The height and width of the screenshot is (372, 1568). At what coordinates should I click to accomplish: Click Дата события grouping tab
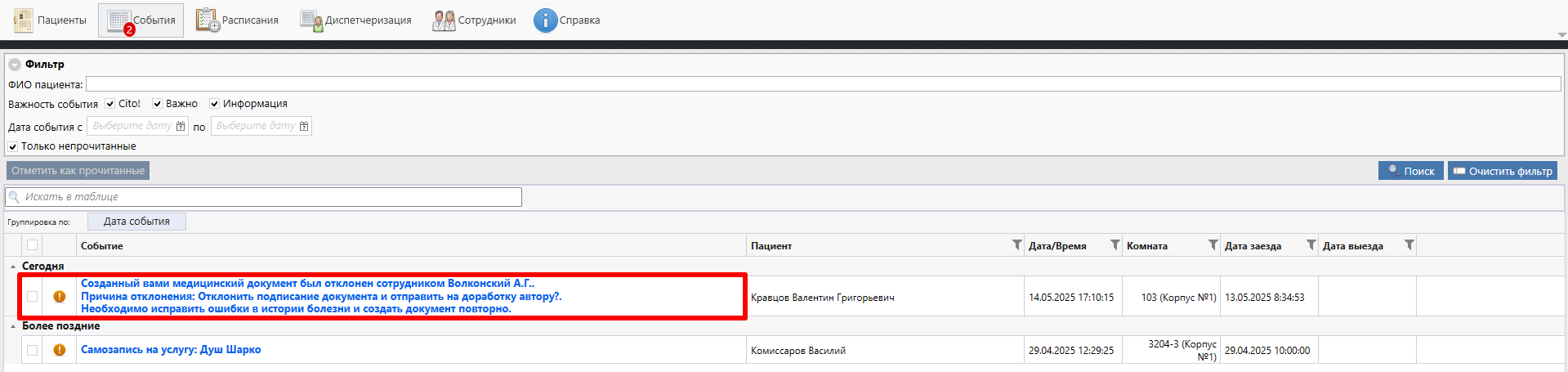point(136,222)
